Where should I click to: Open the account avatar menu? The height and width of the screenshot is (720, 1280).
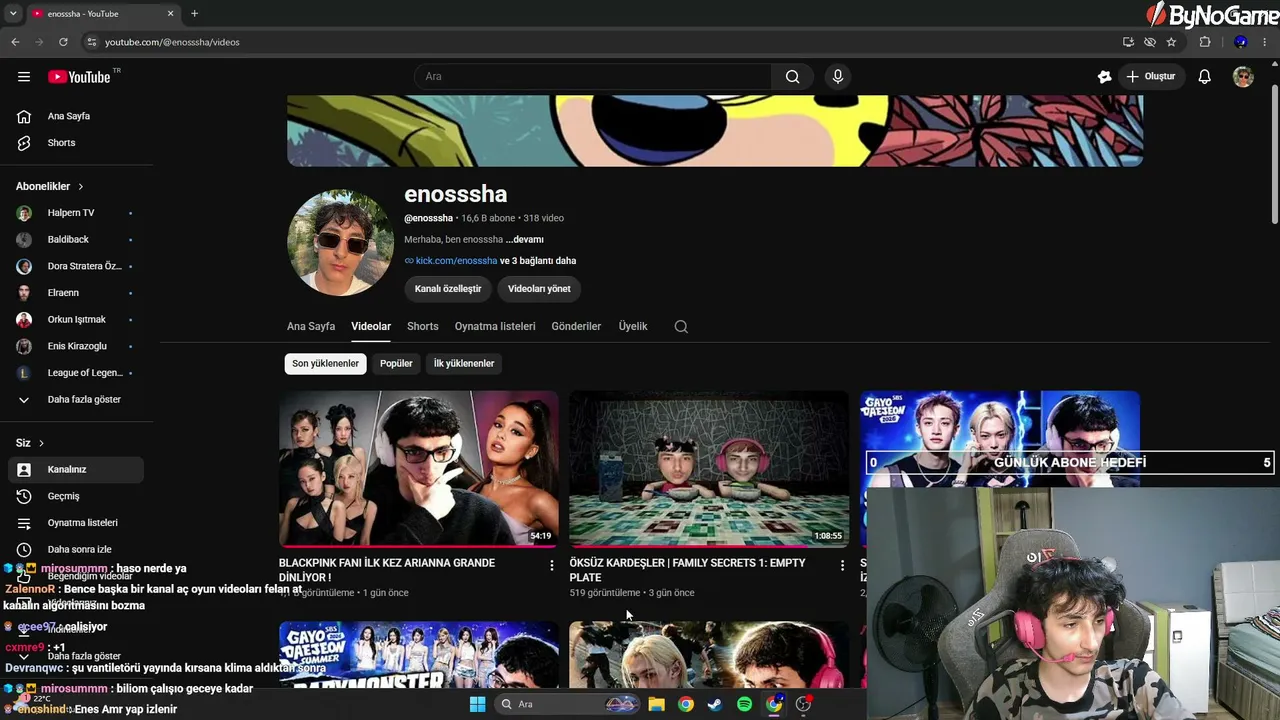[x=1243, y=77]
